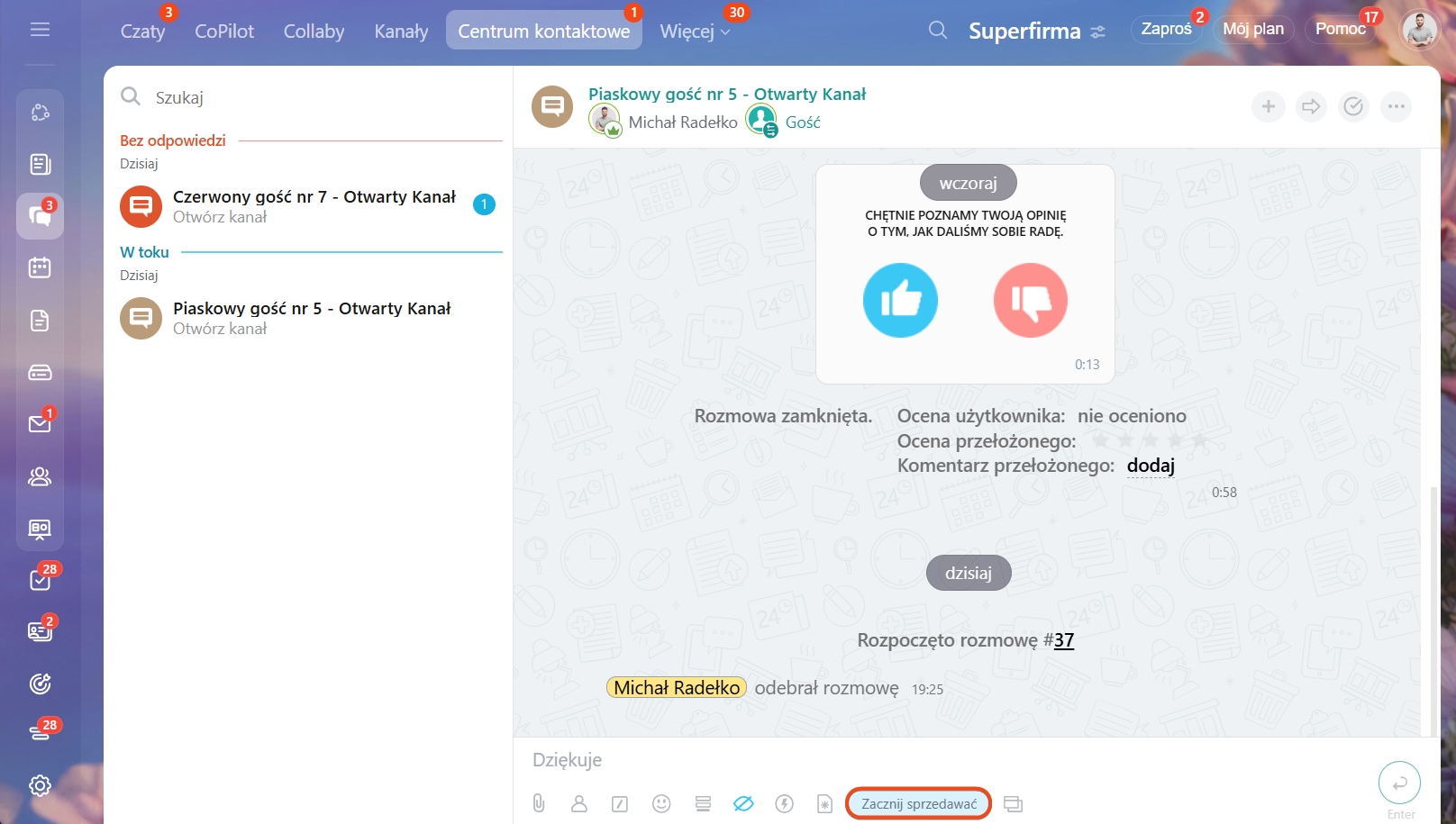Screen dimensions: 1456x824
Task: Rate supervisor score with the last star
Action: coord(1200,440)
